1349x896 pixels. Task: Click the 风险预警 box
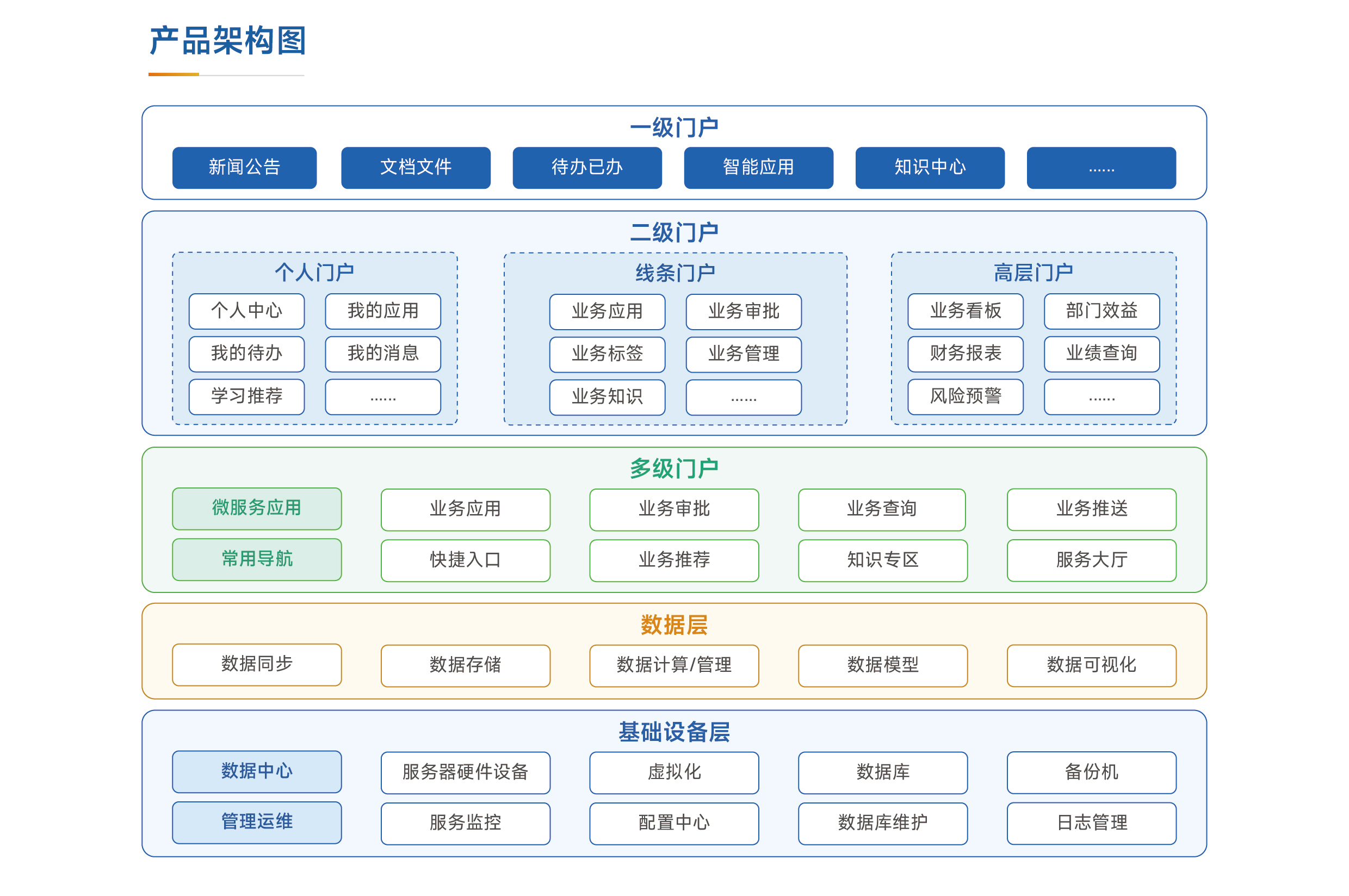965,397
